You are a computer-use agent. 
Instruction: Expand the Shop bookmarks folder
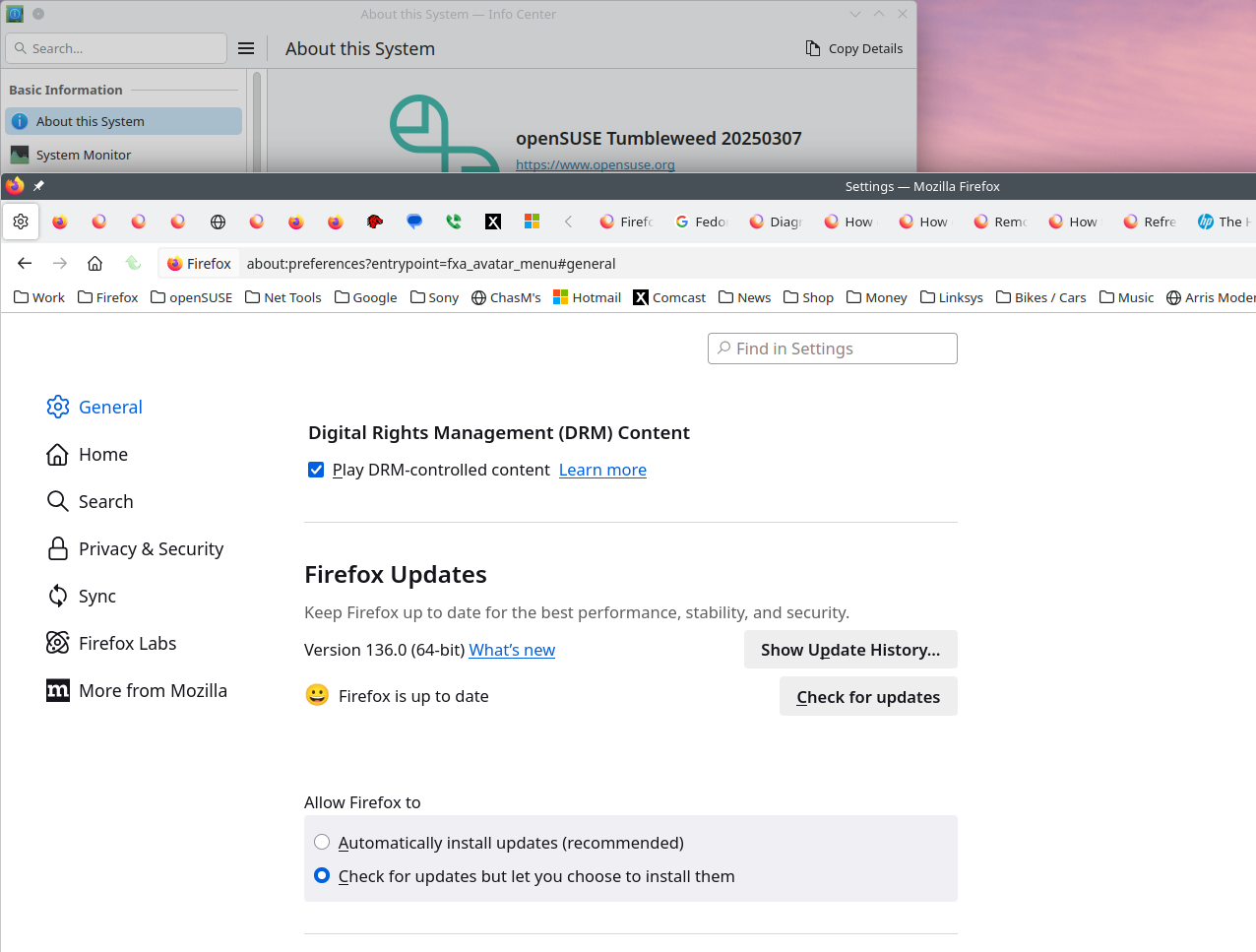pyautogui.click(x=809, y=297)
